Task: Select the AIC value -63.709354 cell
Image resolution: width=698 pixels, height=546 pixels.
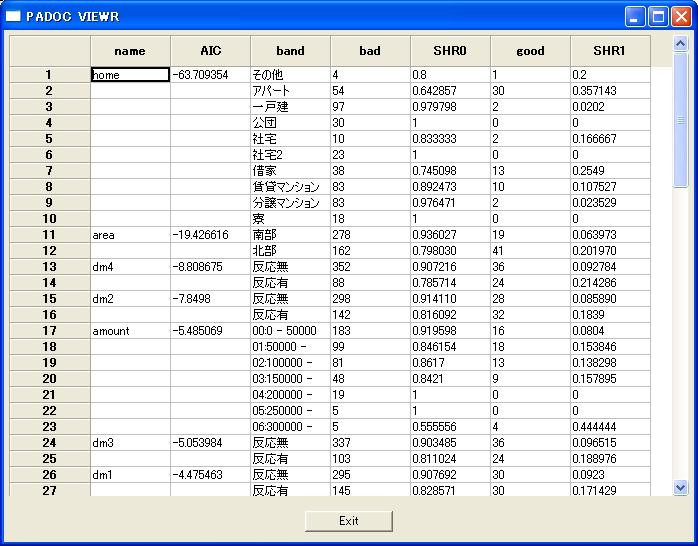Action: point(210,75)
